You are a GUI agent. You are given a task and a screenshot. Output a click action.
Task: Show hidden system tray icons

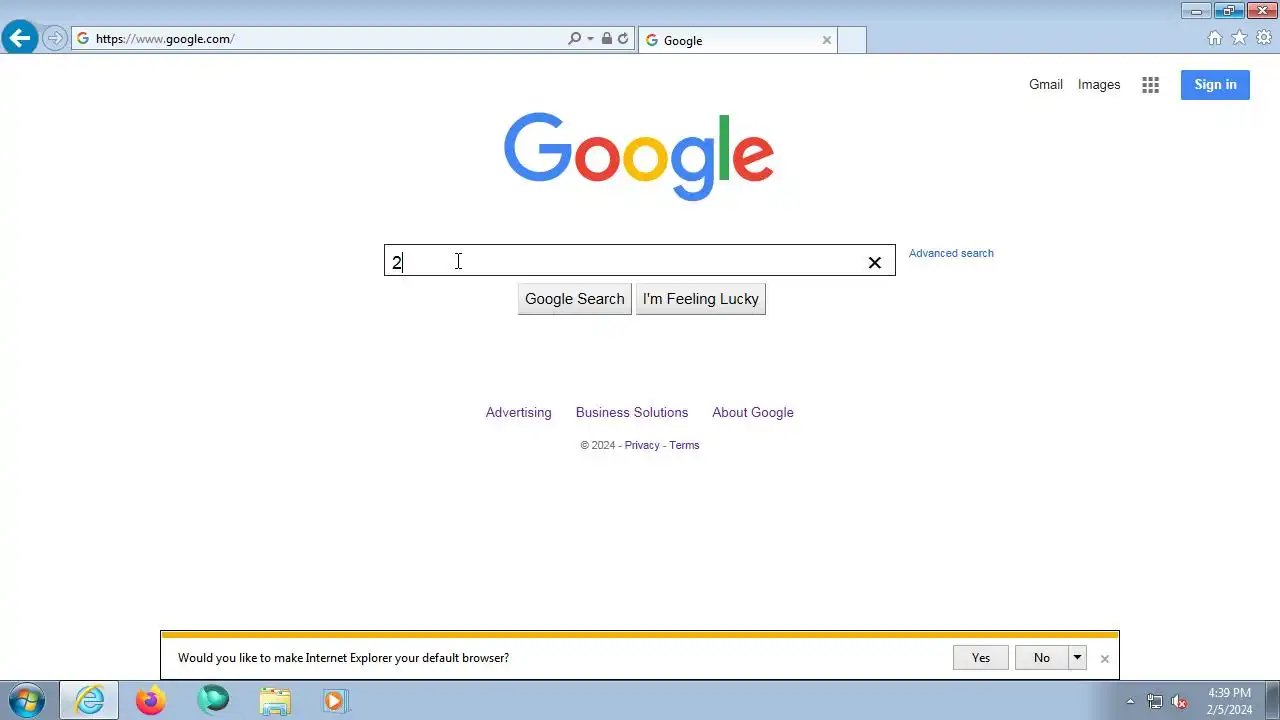(x=1131, y=702)
